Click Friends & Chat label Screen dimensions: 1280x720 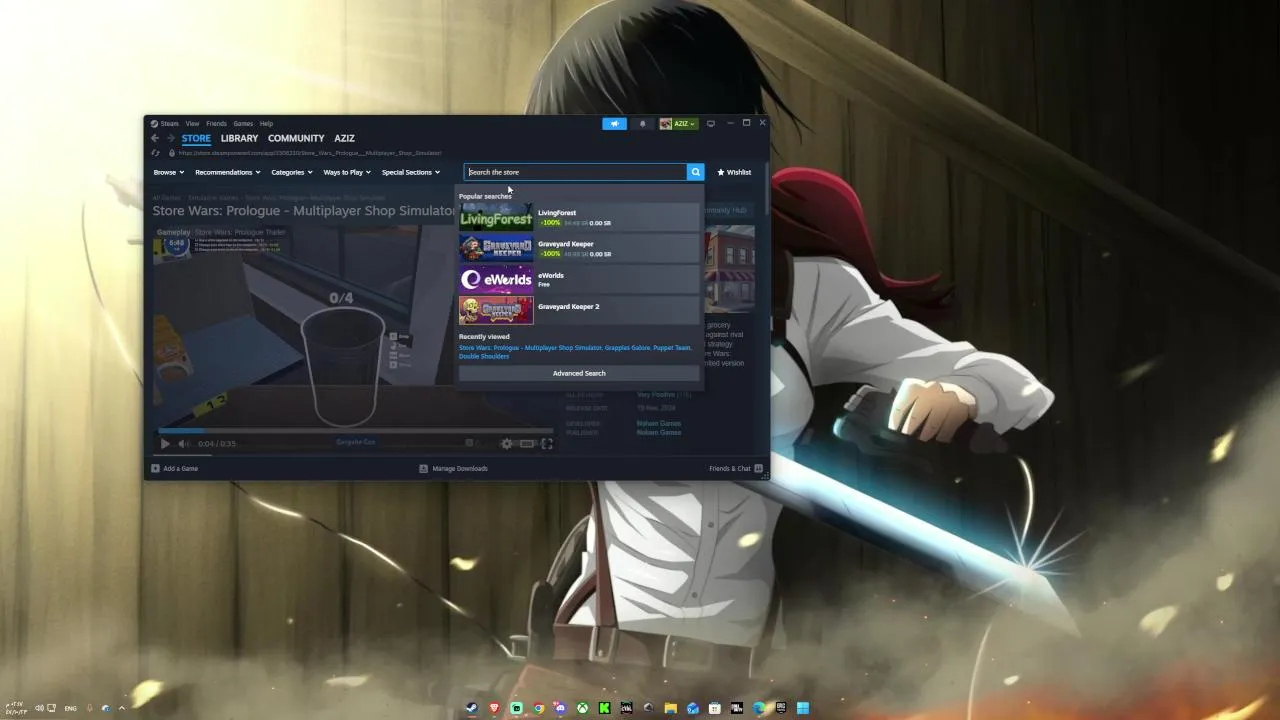coord(729,468)
